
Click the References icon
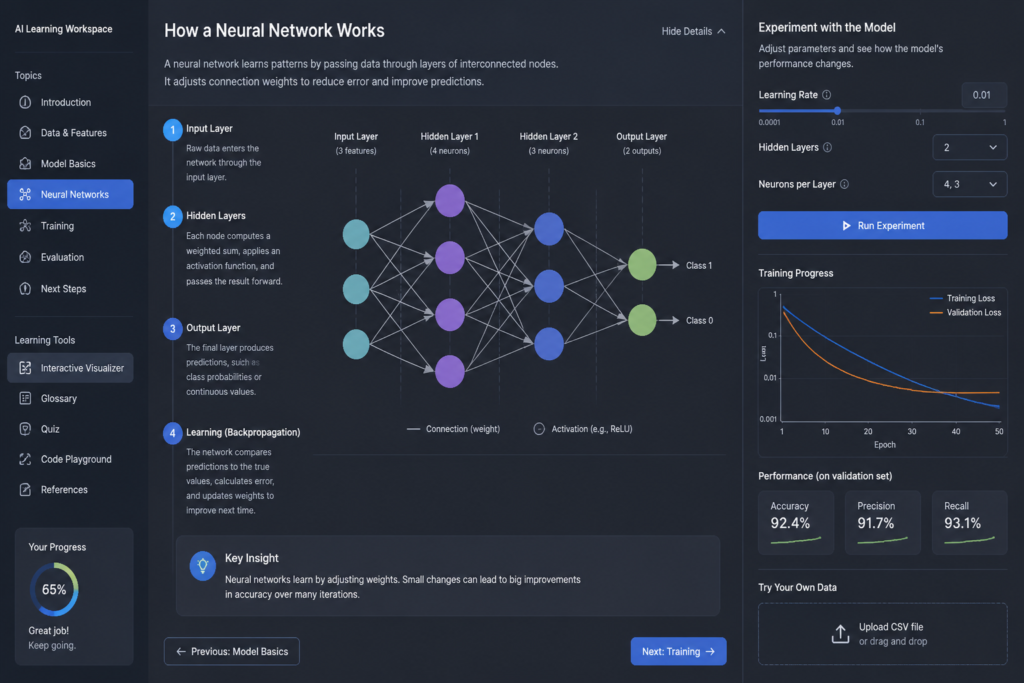point(25,490)
